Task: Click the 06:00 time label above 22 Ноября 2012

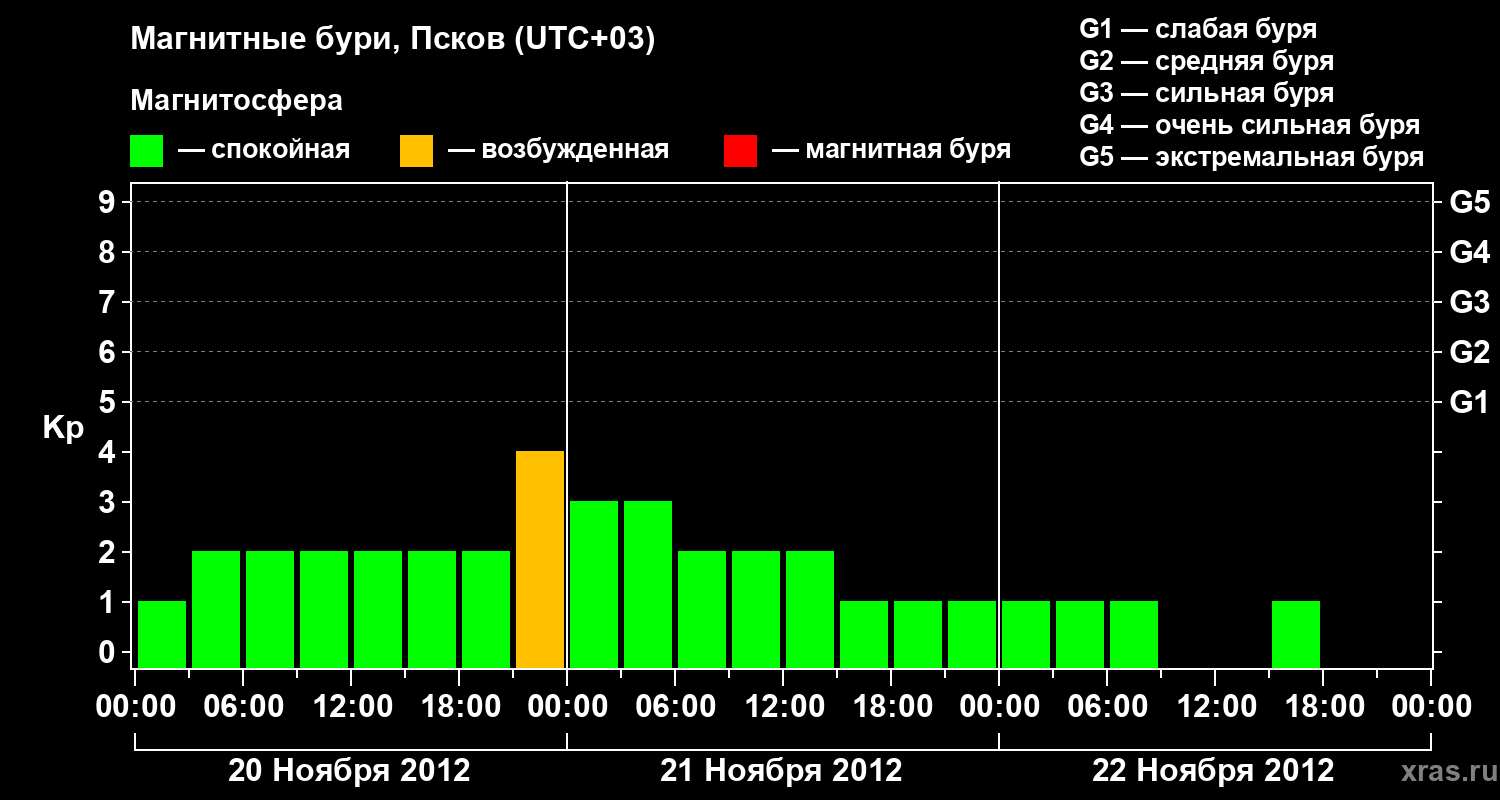Action: 1106,707
